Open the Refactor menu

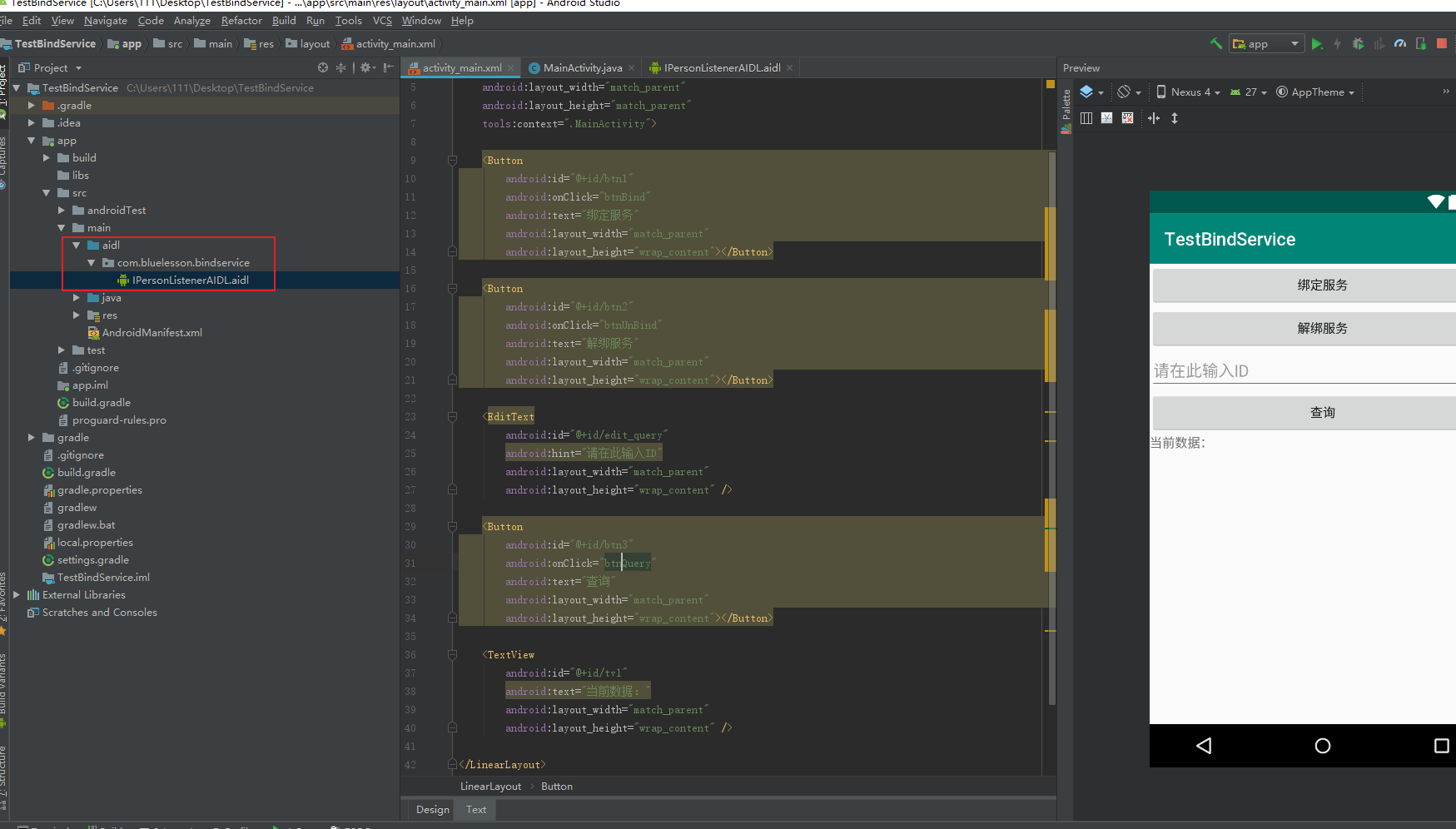coord(241,21)
